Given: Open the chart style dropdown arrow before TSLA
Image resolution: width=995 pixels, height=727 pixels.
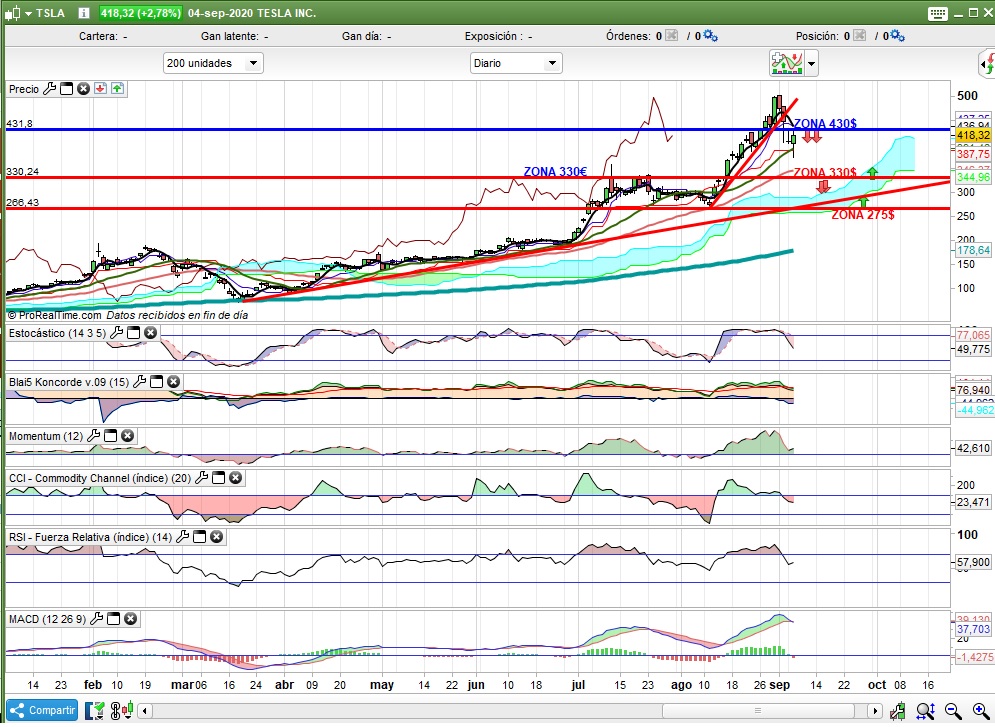Looking at the screenshot, I should [28, 13].
